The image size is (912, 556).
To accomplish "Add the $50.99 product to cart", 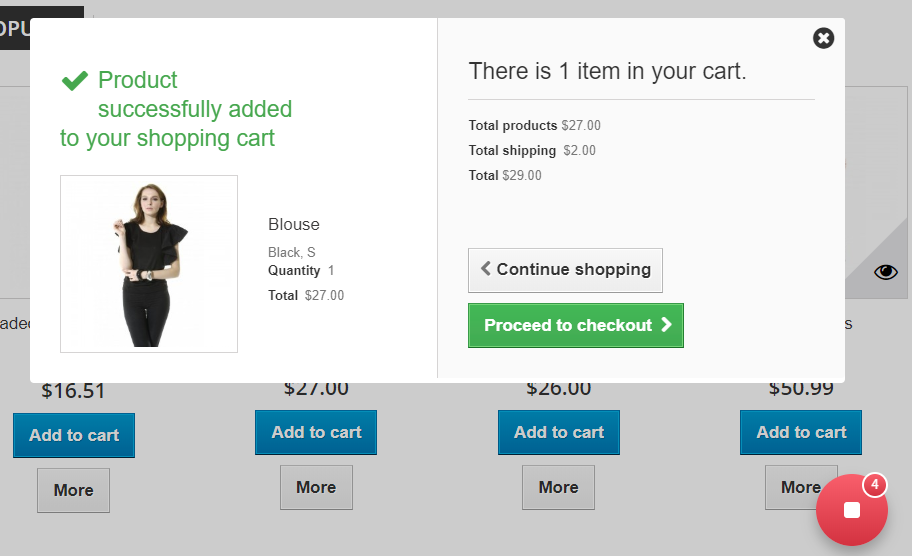I will (801, 433).
